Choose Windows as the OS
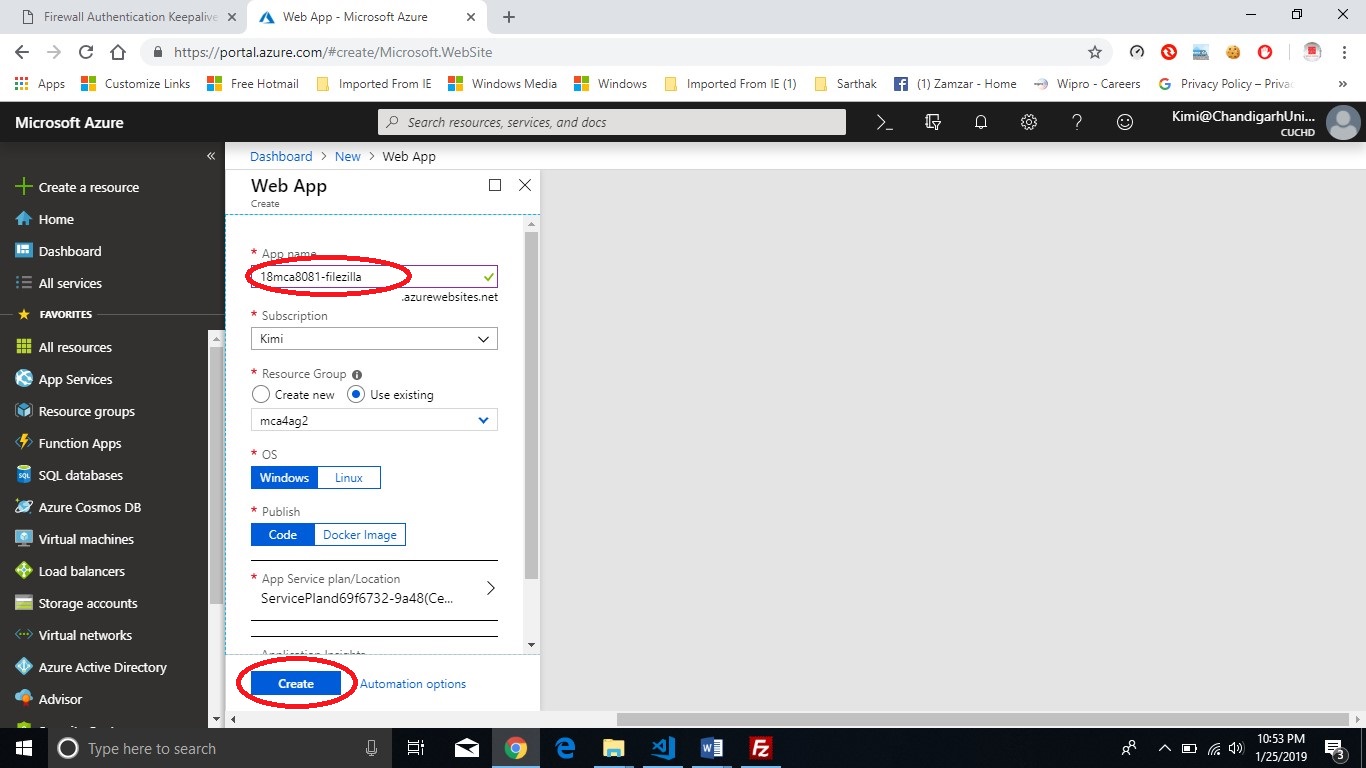The image size is (1366, 768). click(x=284, y=478)
